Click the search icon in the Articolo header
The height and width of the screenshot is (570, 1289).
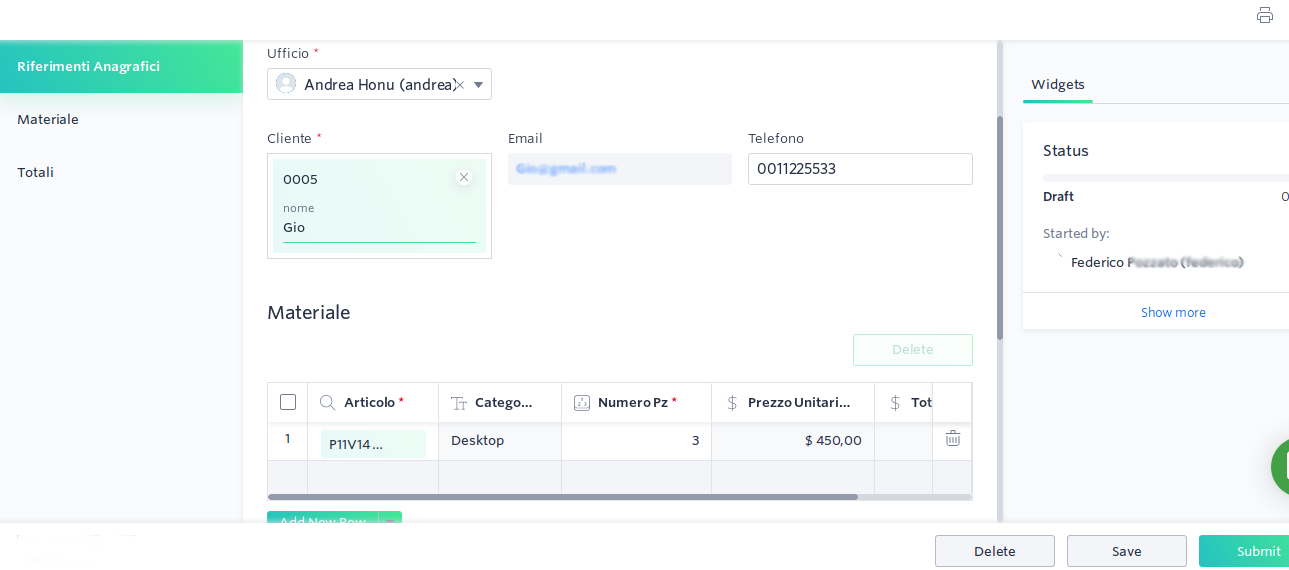[327, 402]
